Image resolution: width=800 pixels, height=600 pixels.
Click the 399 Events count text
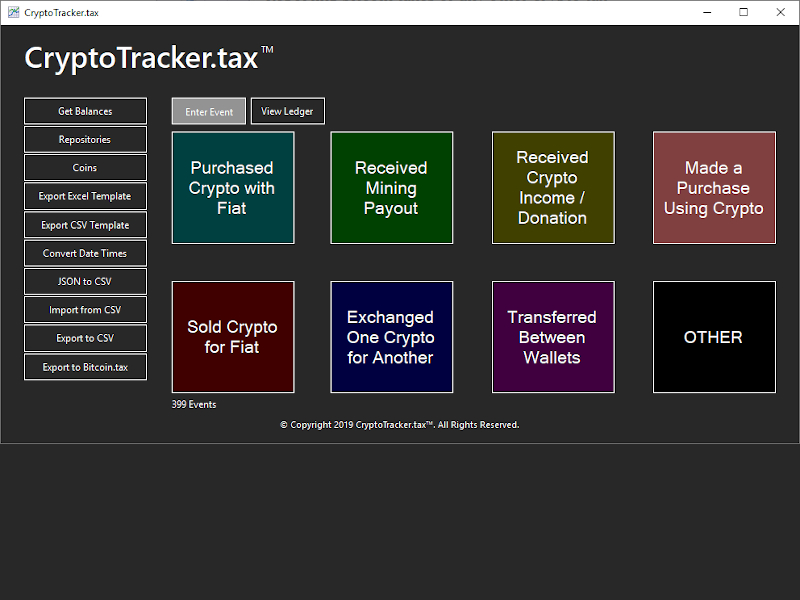[x=194, y=404]
